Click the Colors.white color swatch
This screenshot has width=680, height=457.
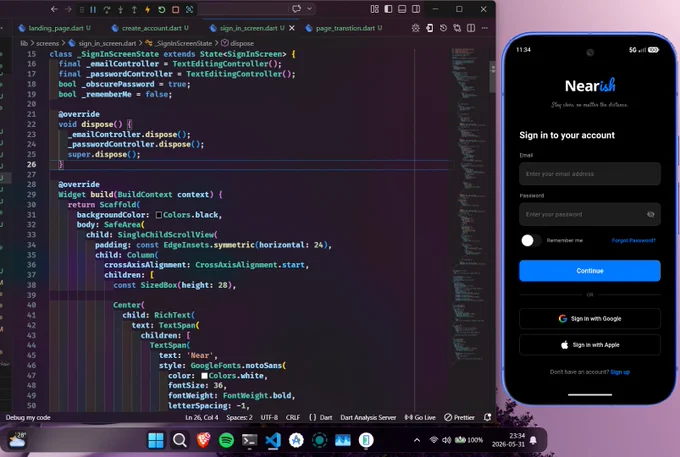point(204,376)
